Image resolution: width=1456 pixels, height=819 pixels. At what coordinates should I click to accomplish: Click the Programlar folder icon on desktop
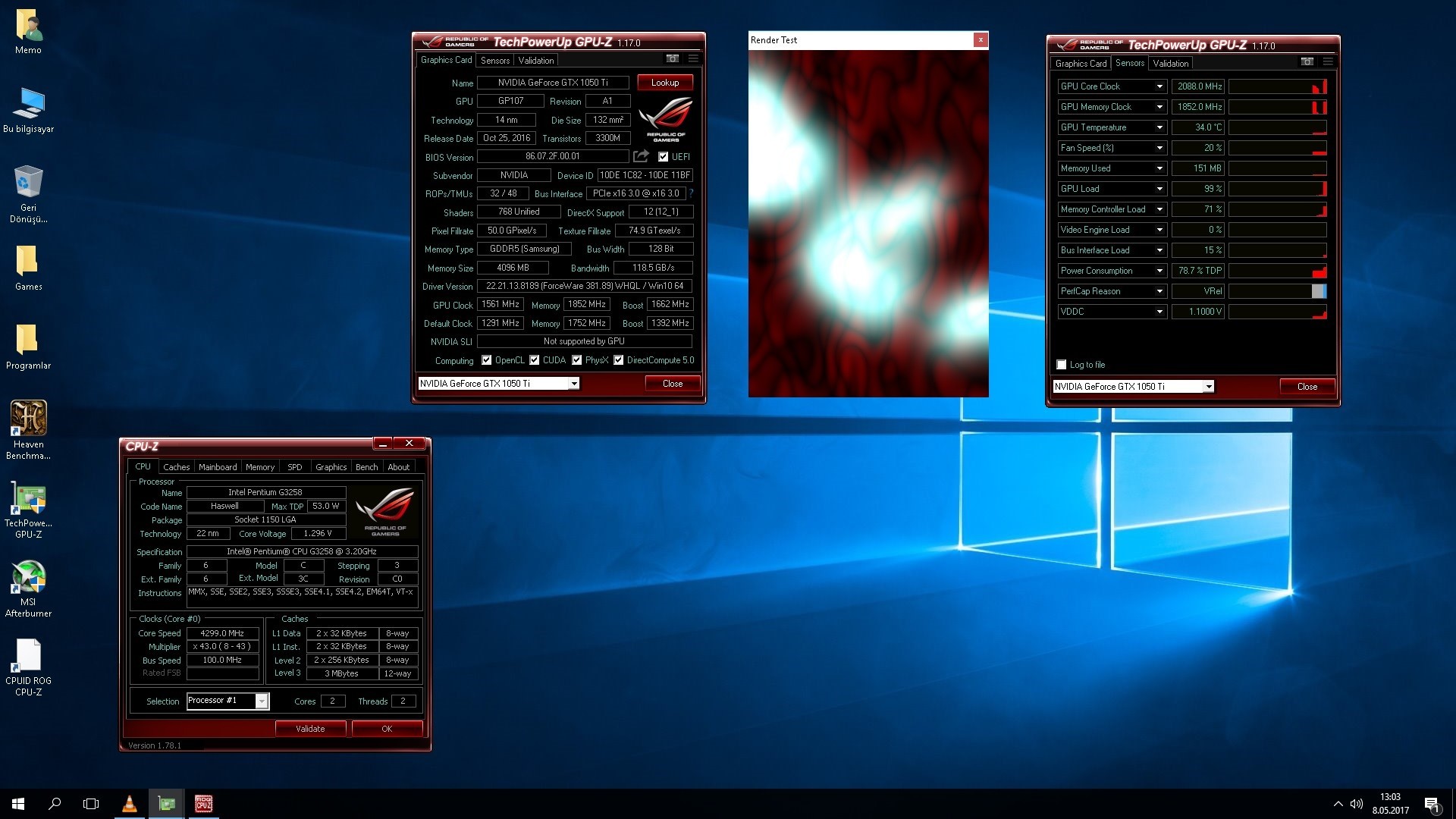point(27,339)
